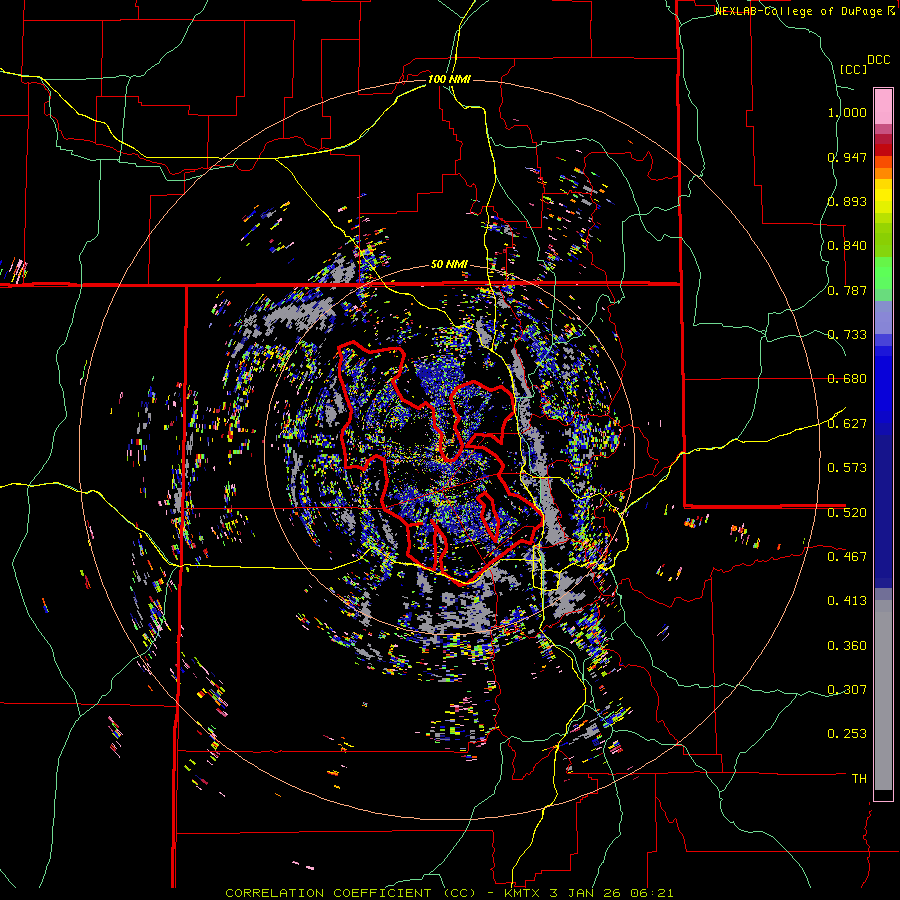Click the pink segment of the color bar
Screen dimensions: 900x900
(883, 106)
